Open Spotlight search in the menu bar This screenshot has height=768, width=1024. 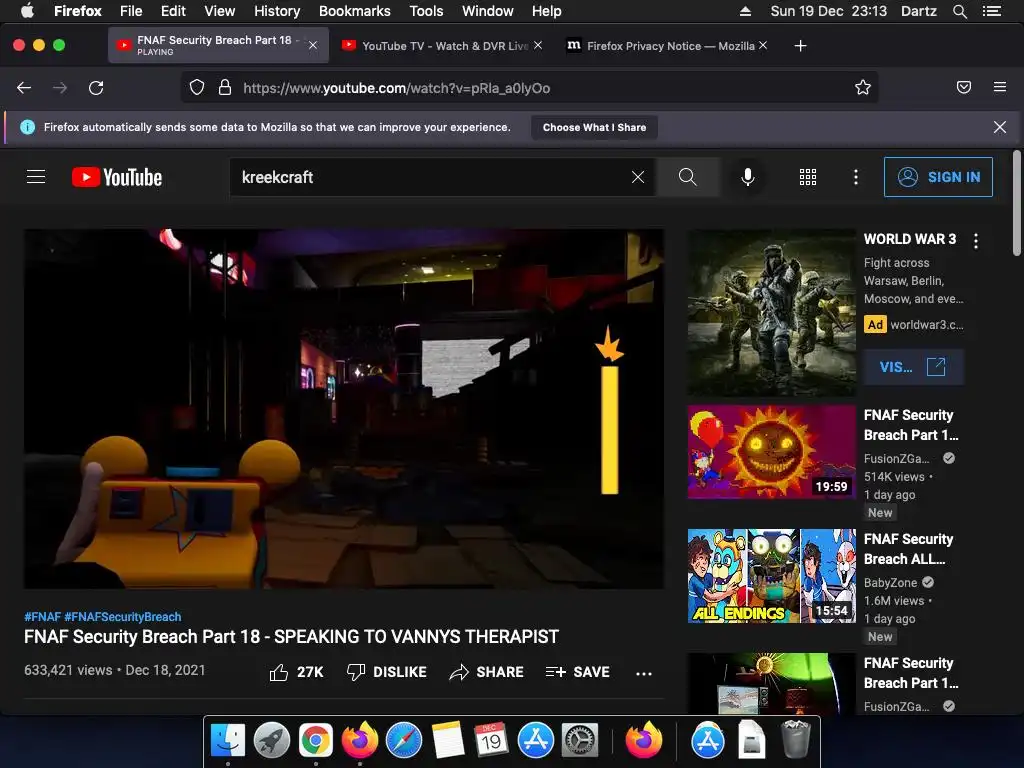(x=960, y=11)
